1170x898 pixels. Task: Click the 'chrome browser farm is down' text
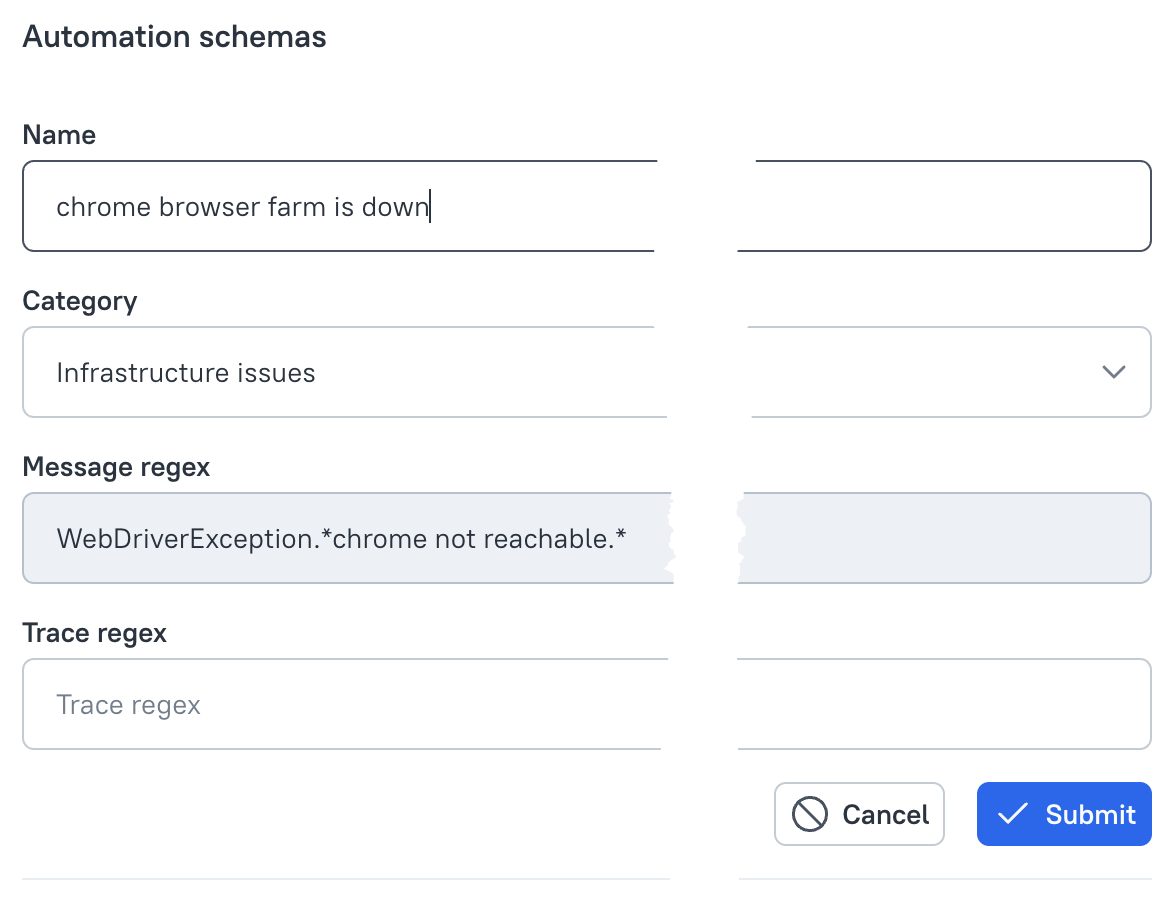242,207
